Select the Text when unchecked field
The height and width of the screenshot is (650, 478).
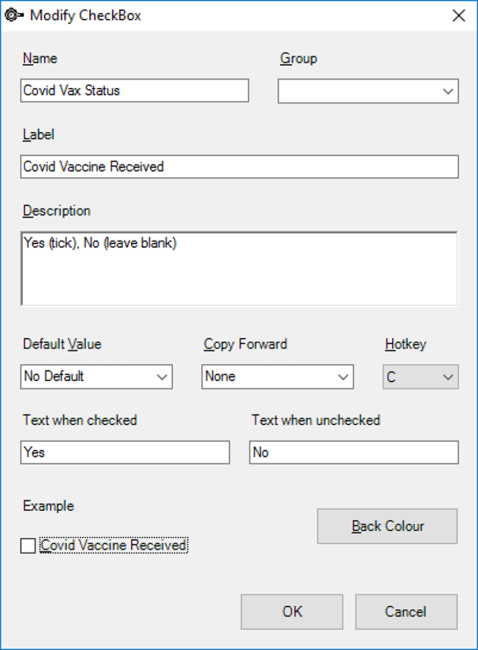click(x=354, y=452)
